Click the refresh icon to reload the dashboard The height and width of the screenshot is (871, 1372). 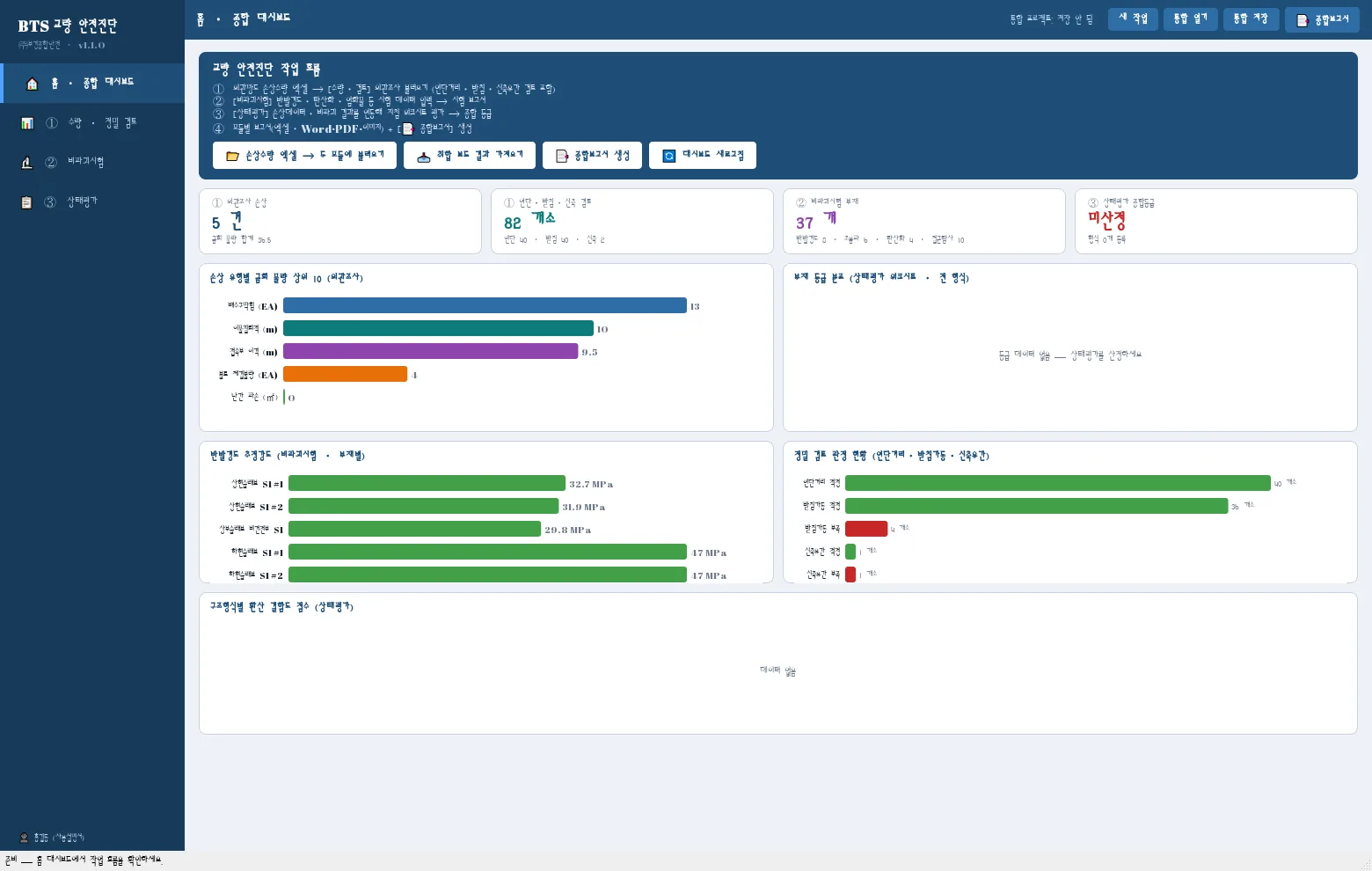click(x=669, y=156)
